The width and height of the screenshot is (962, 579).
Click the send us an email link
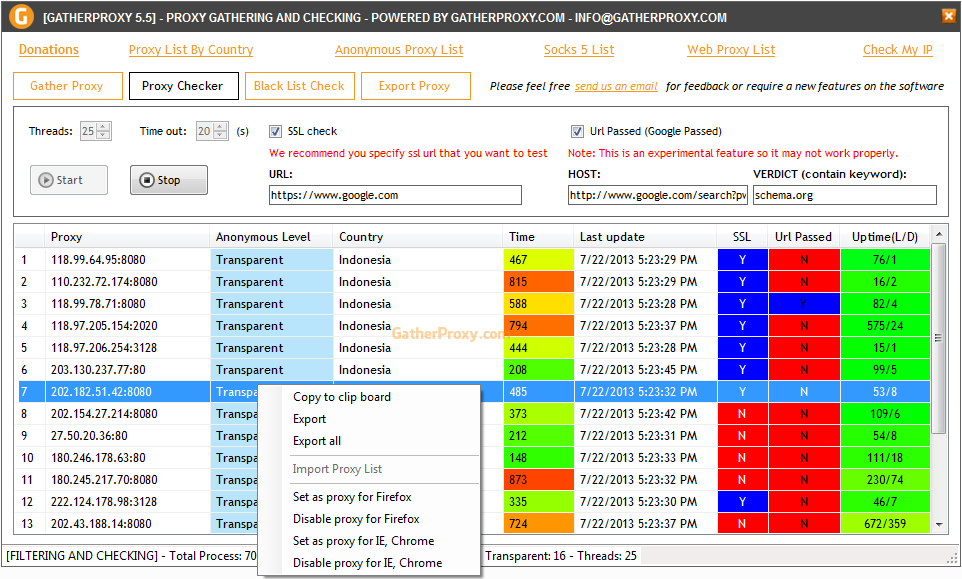click(x=615, y=86)
